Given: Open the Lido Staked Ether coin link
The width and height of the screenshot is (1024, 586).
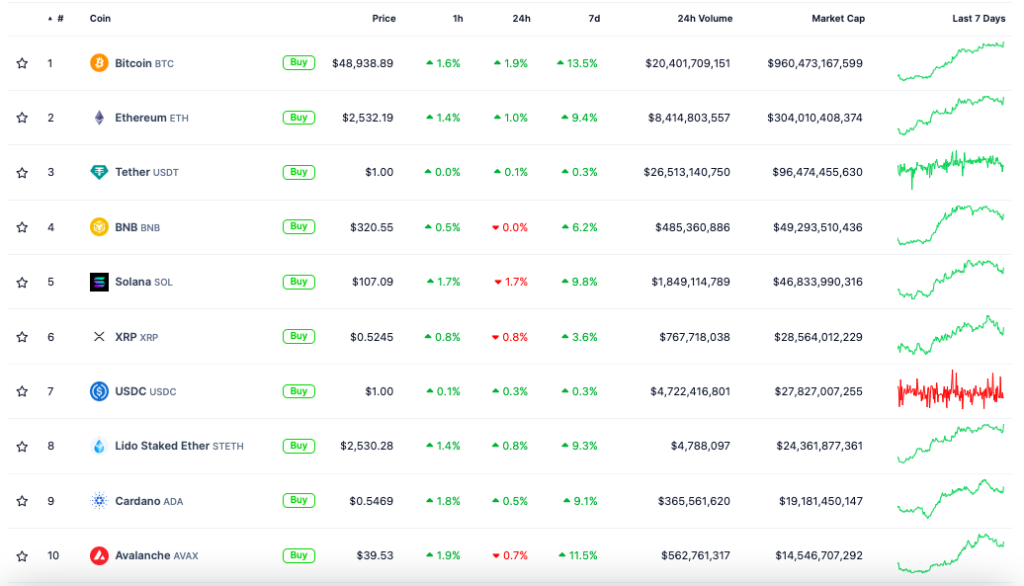Looking at the screenshot, I should point(162,446).
